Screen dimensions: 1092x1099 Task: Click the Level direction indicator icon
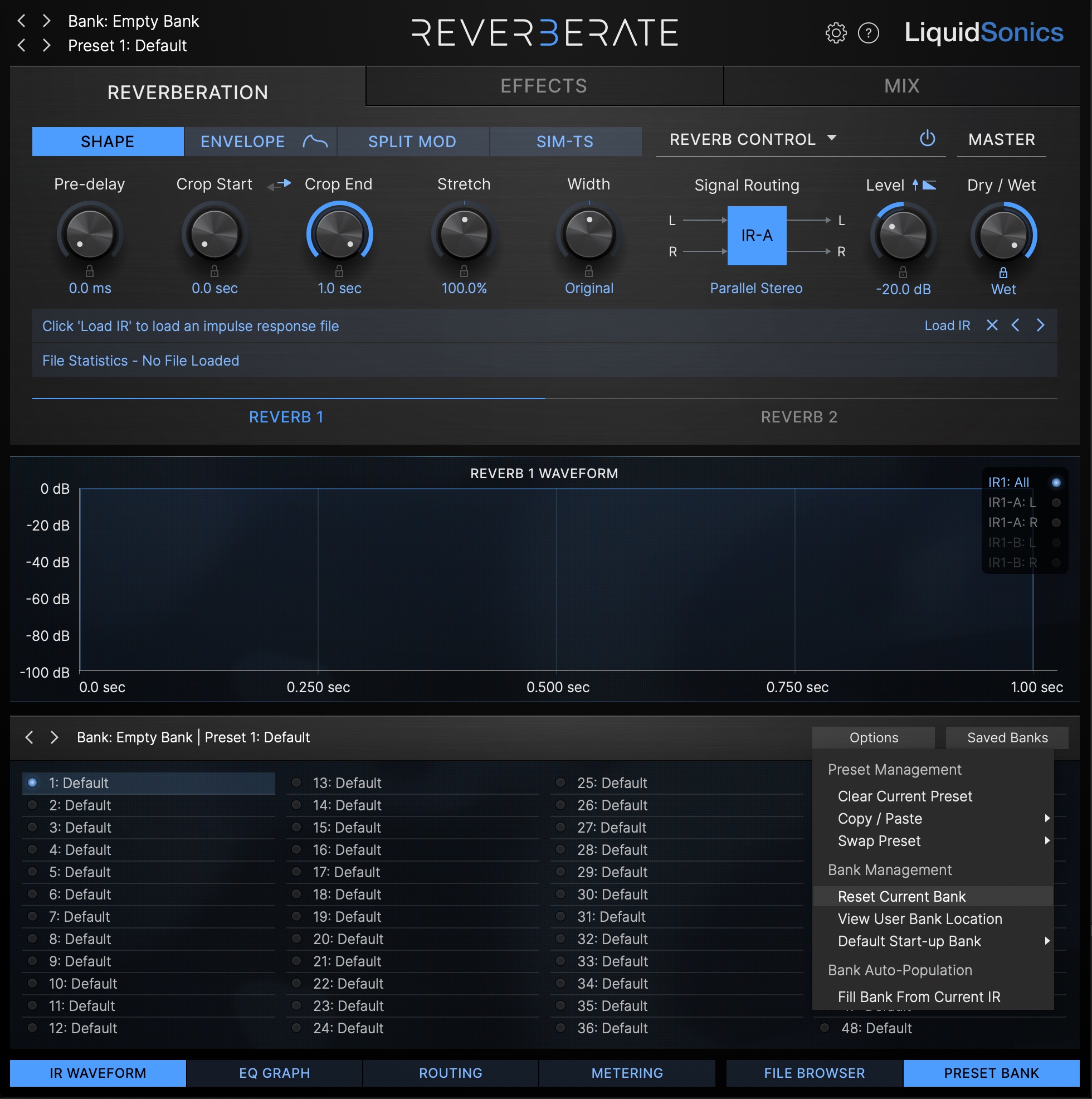tap(924, 185)
